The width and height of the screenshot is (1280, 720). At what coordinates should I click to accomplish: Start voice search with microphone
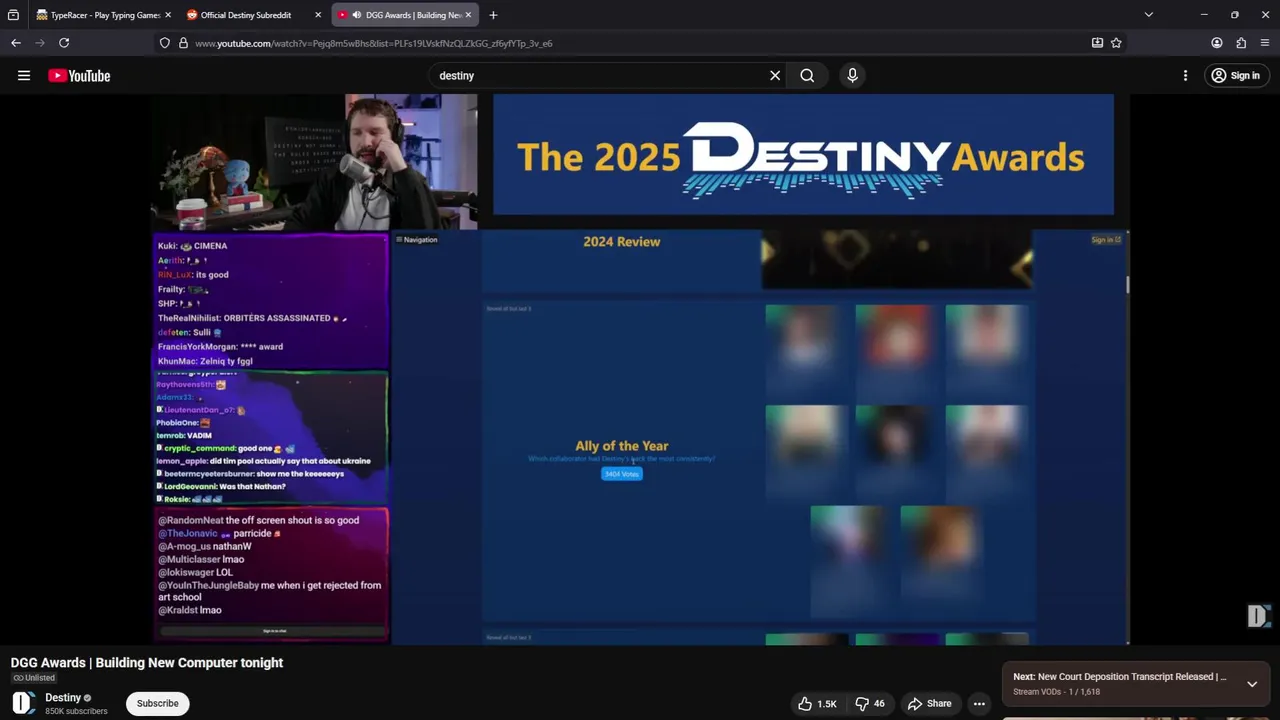pyautogui.click(x=852, y=75)
